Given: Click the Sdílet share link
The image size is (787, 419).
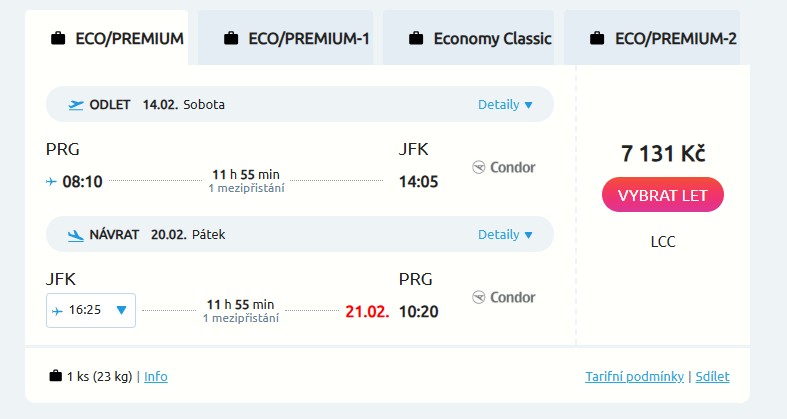Looking at the screenshot, I should coord(712,377).
